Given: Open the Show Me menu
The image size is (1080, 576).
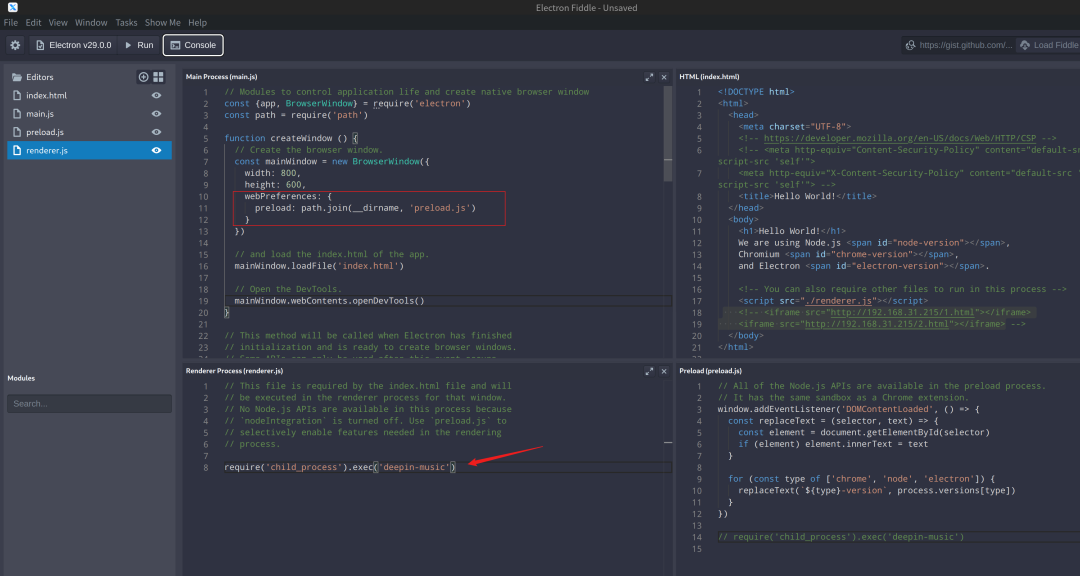Looking at the screenshot, I should click(162, 22).
